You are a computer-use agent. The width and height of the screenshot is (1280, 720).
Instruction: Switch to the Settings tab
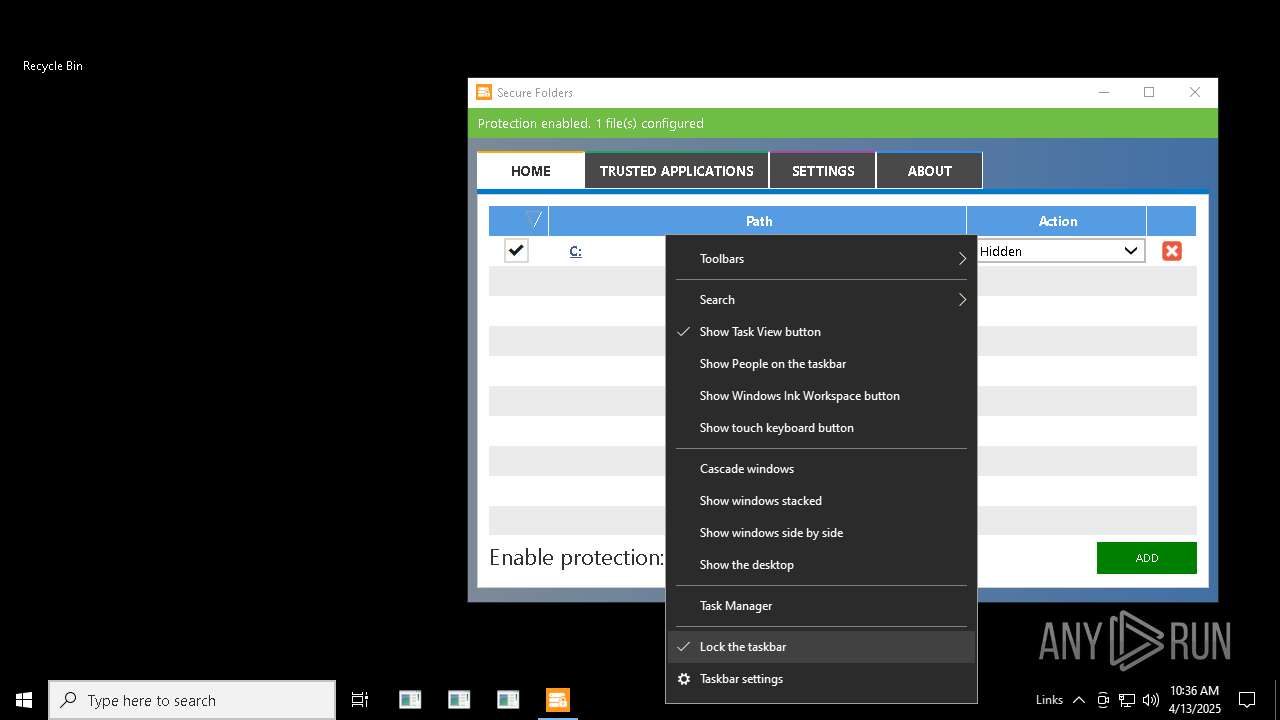tap(823, 171)
